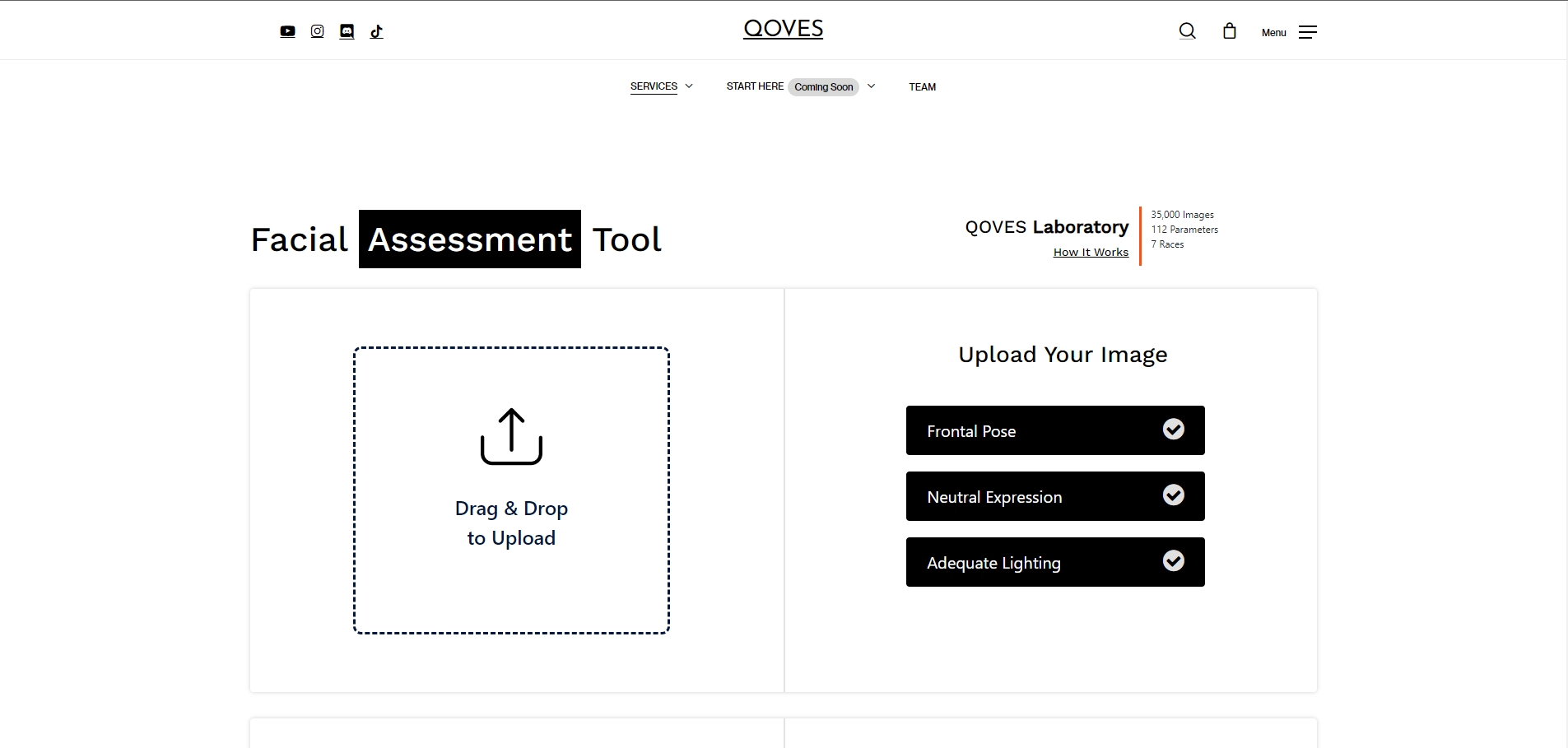Viewport: 1568px width, 748px height.
Task: Toggle the Neutral Expression checkmark
Action: pyautogui.click(x=1173, y=495)
